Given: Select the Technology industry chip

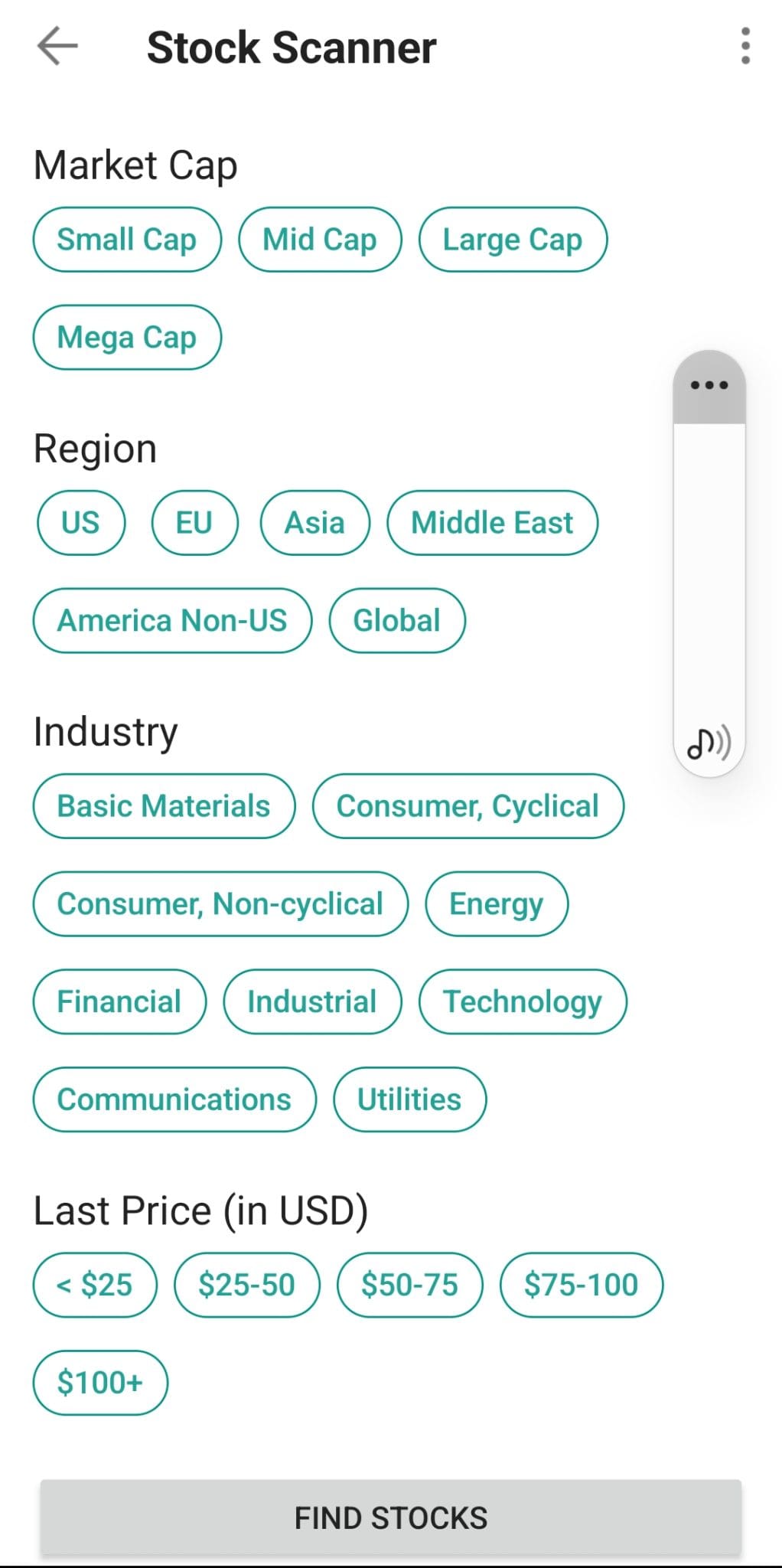Looking at the screenshot, I should 523,1002.
